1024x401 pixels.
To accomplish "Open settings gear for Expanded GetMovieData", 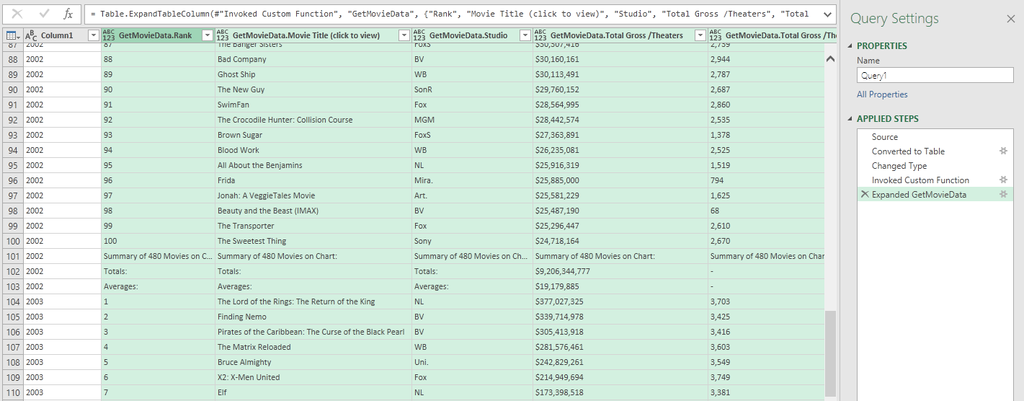I will pos(1004,195).
